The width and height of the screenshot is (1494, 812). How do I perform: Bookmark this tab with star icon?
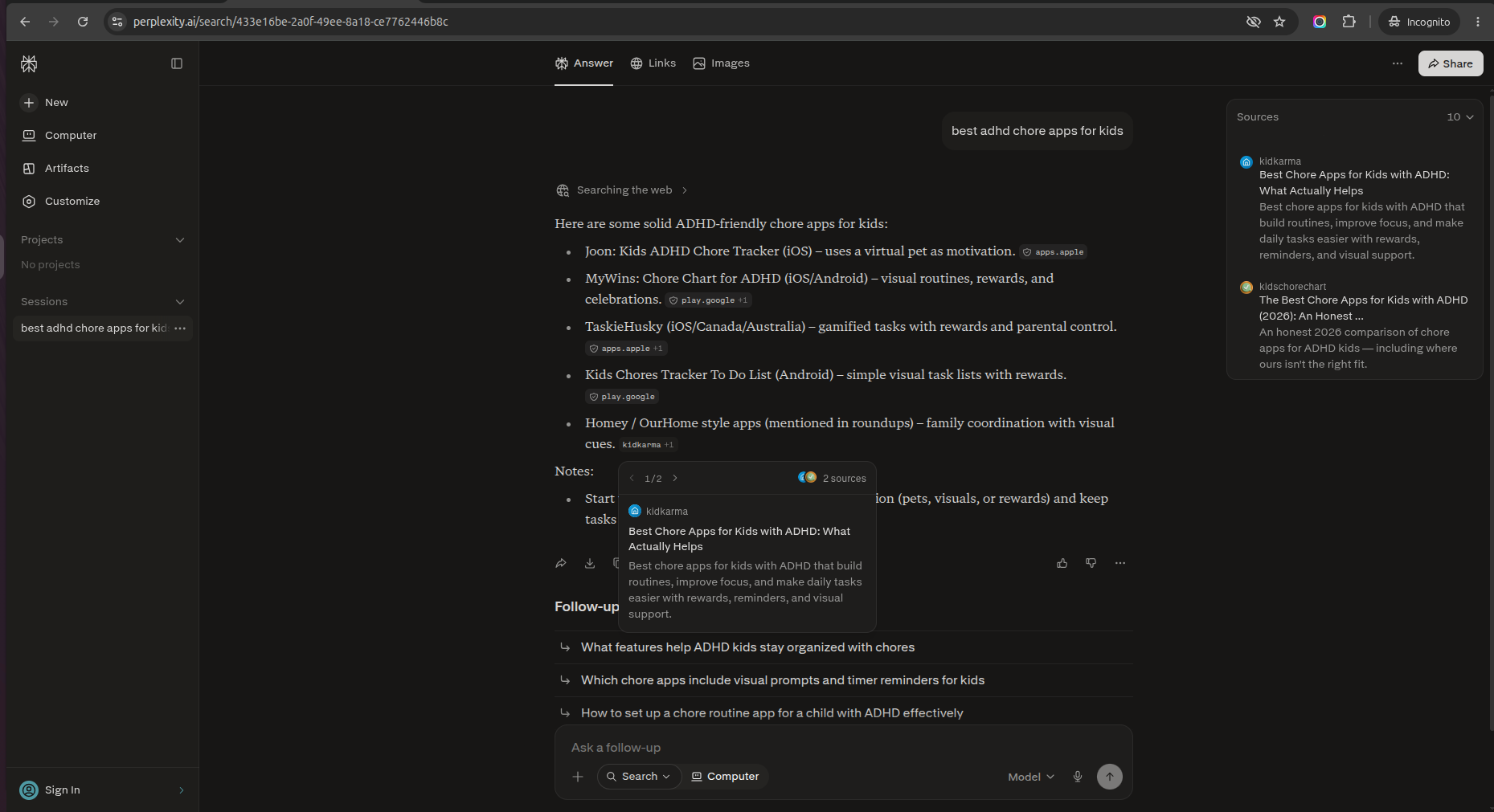coord(1279,22)
